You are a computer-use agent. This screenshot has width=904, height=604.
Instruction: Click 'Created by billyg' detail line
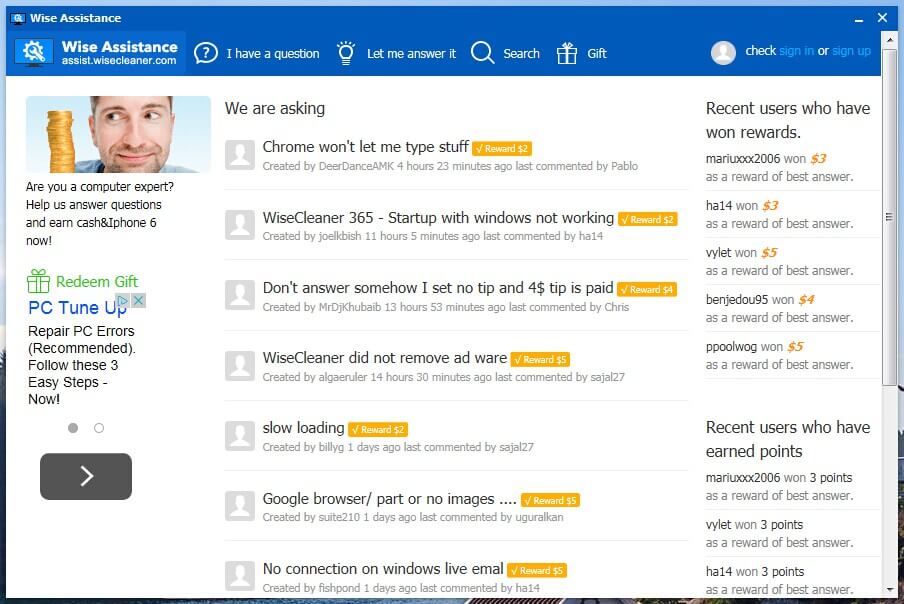(398, 447)
